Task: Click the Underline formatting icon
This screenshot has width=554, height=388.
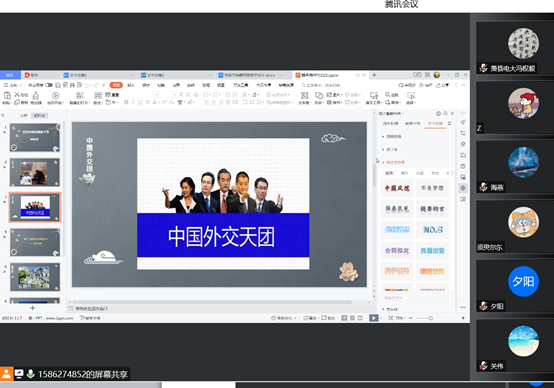Action: click(x=140, y=102)
